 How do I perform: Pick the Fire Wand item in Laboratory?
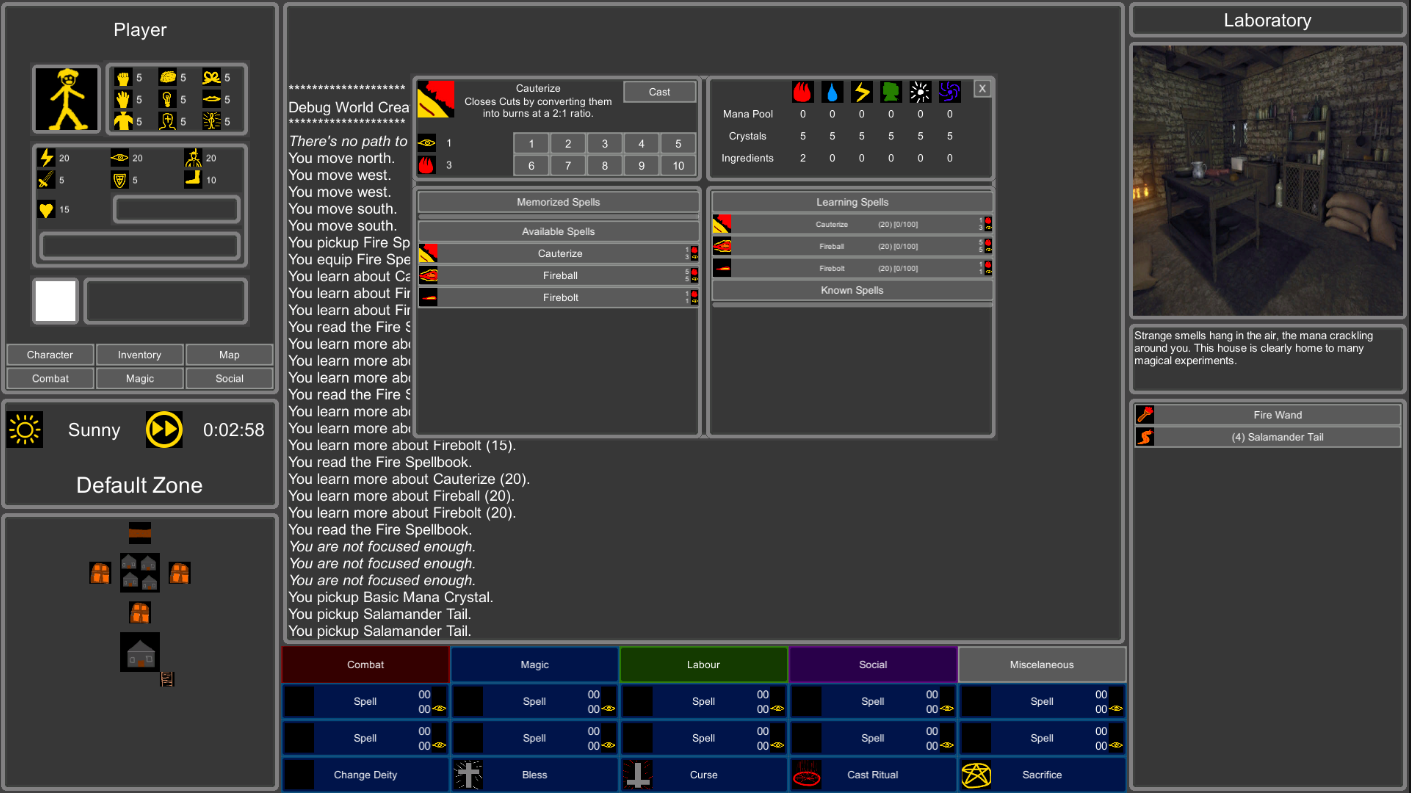pyautogui.click(x=1277, y=415)
